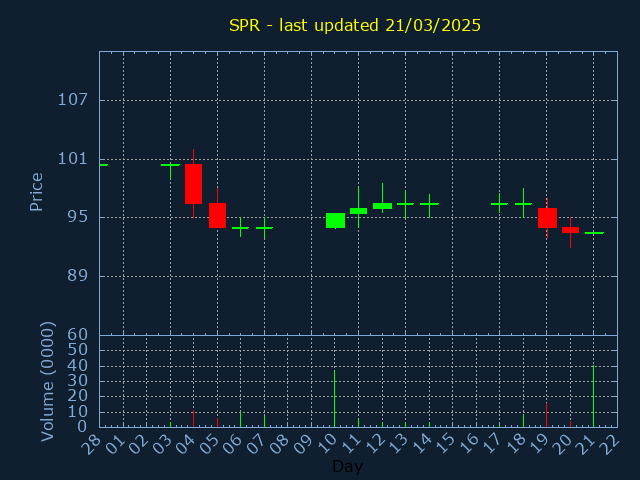Click the day axis label 03
This screenshot has height=480, width=640.
(x=163, y=444)
